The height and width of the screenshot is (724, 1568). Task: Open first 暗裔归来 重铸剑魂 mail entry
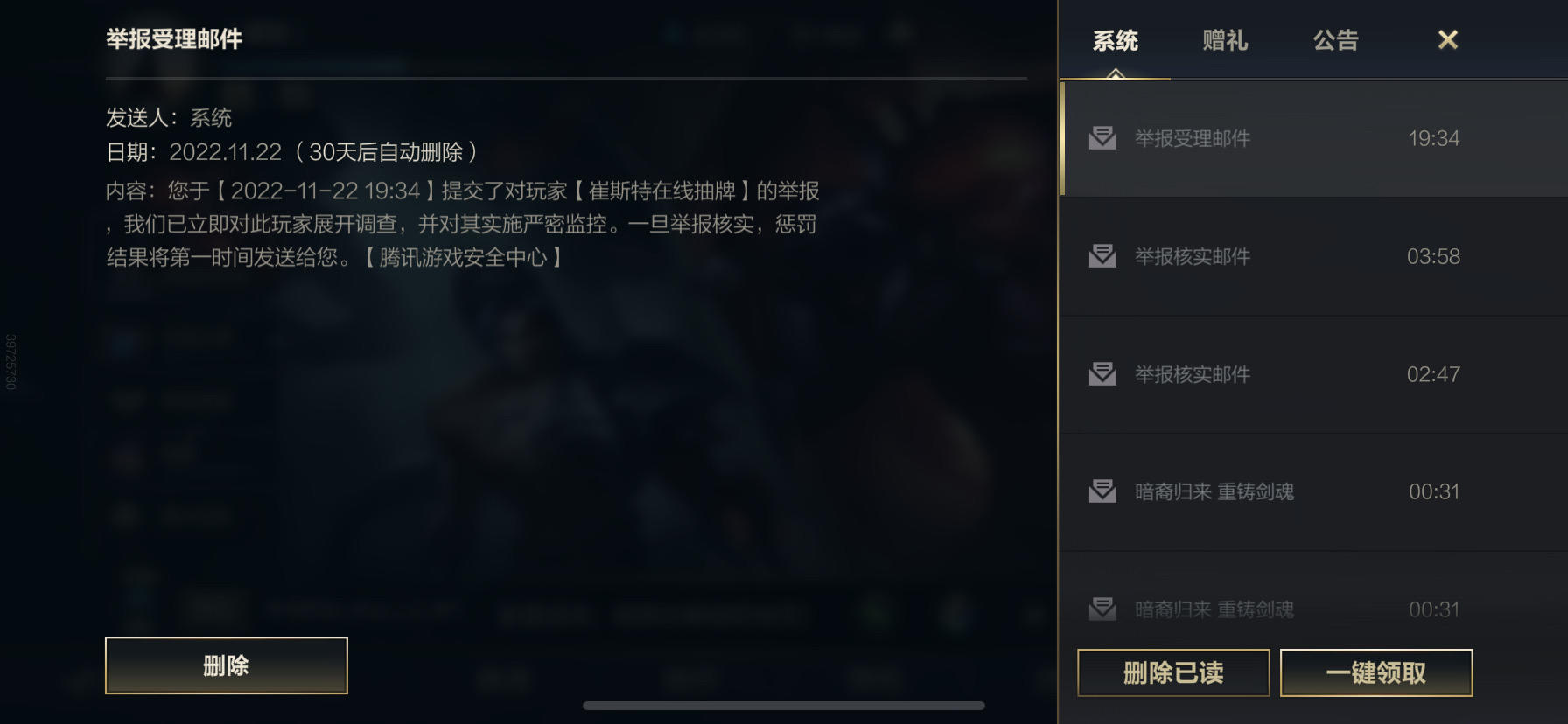pos(1313,491)
